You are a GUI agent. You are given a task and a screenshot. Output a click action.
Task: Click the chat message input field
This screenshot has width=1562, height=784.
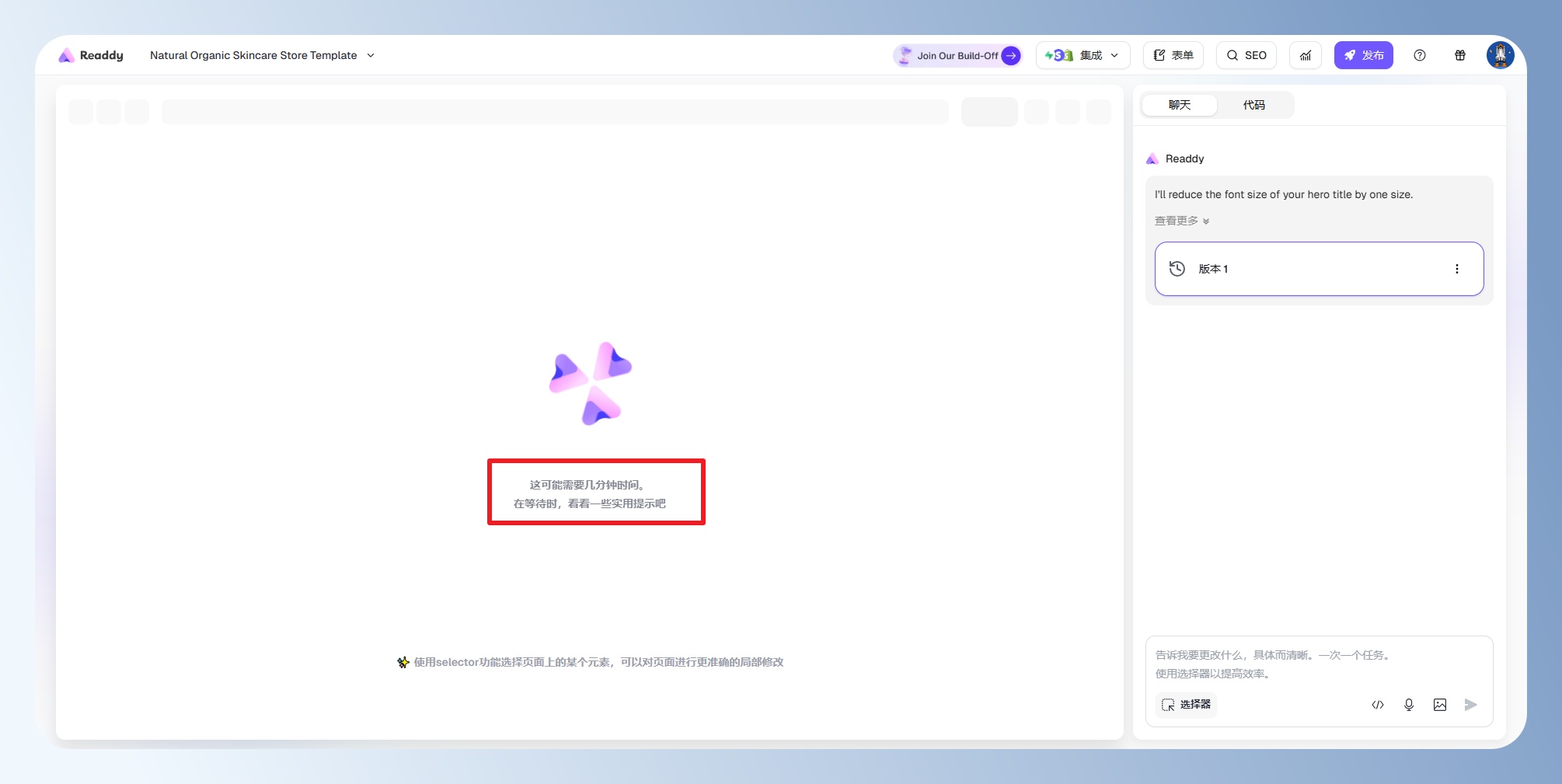pos(1318,664)
